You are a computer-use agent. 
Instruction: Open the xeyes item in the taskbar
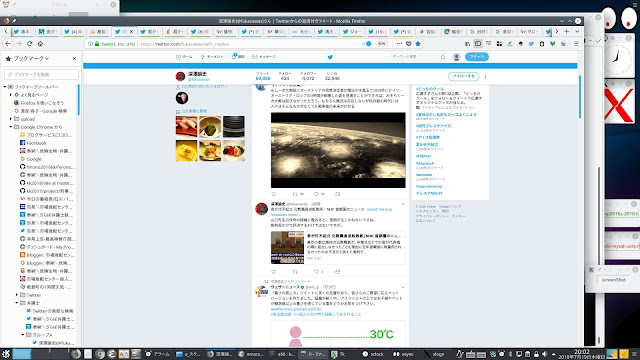[403, 354]
